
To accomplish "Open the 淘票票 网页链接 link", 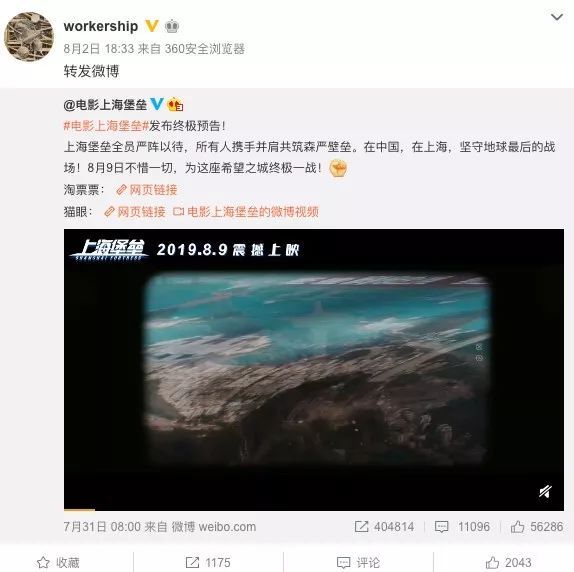I will [147, 190].
